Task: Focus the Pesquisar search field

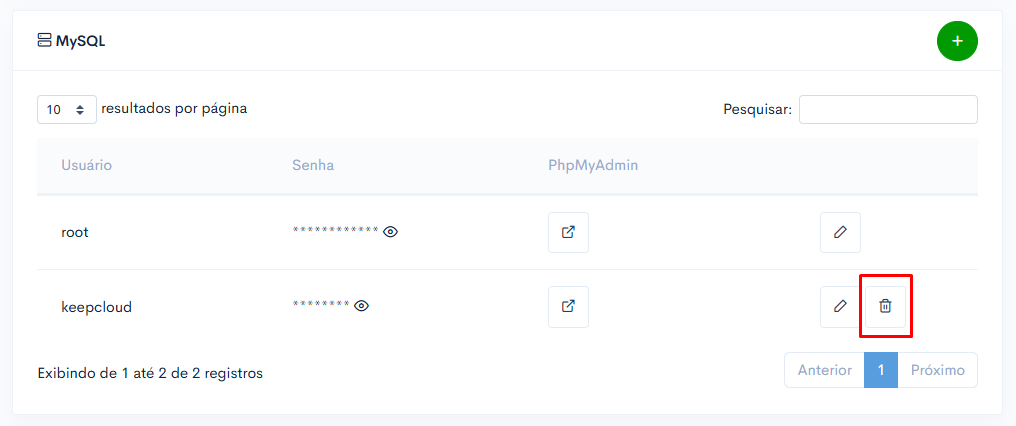Action: (888, 110)
